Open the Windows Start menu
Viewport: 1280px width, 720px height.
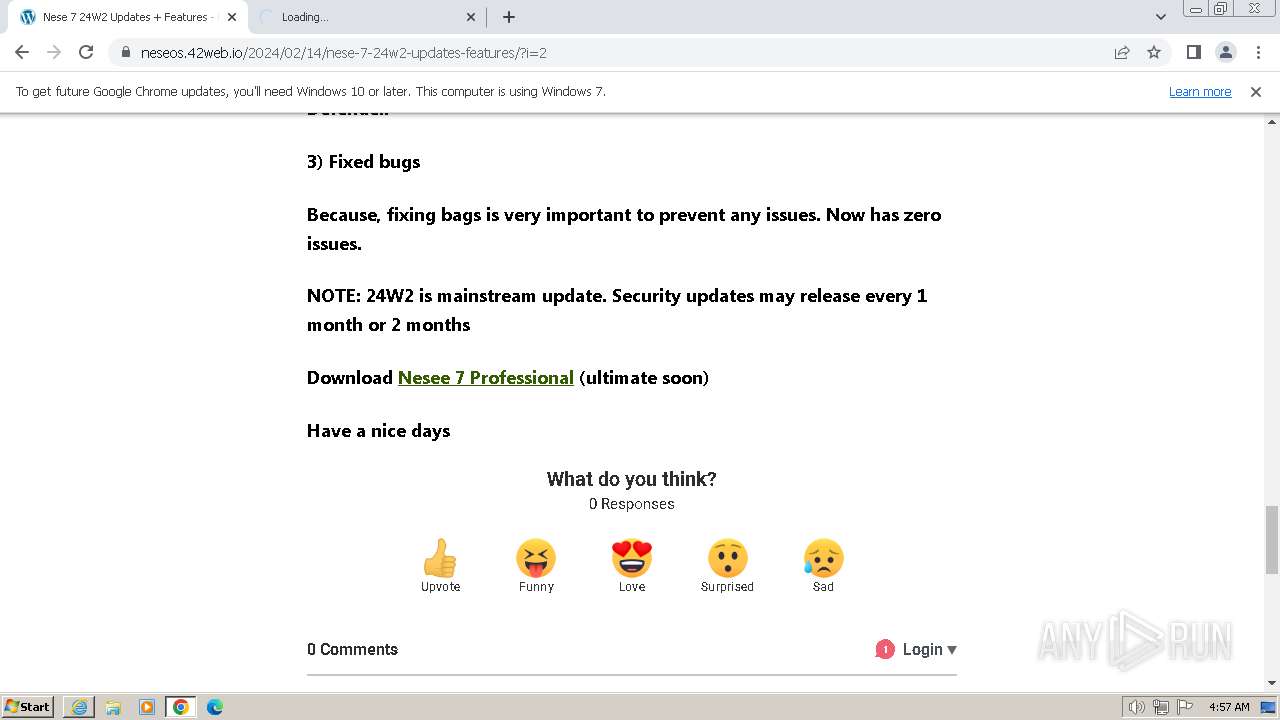point(28,706)
